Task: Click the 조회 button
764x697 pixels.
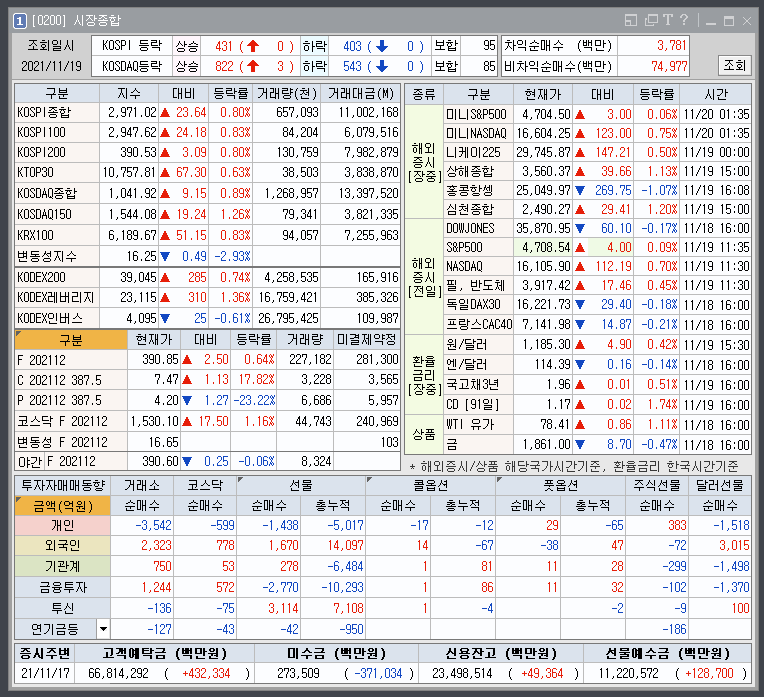Action: point(734,65)
